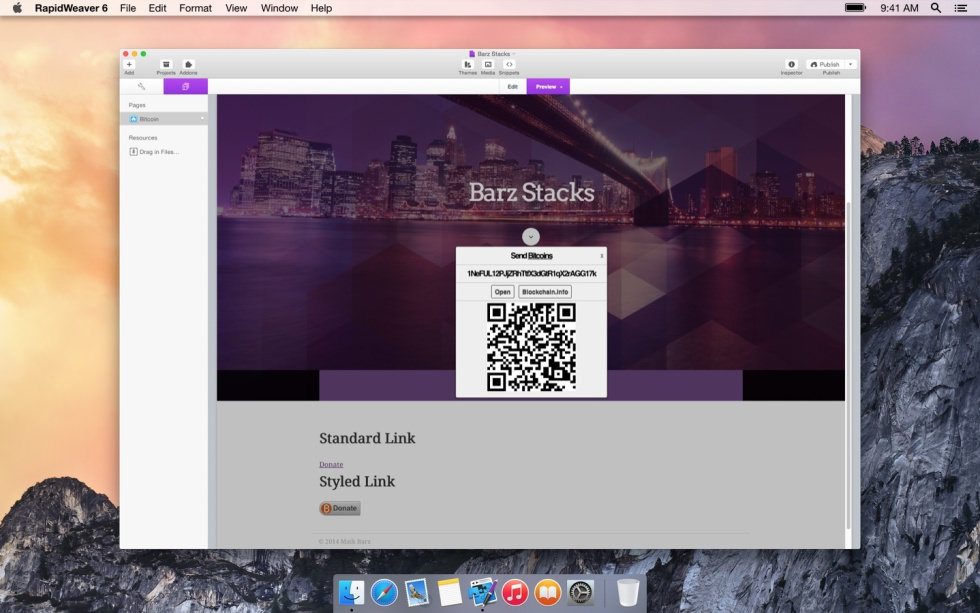
Task: Open the RapidWeaver 6 menu
Action: click(71, 8)
